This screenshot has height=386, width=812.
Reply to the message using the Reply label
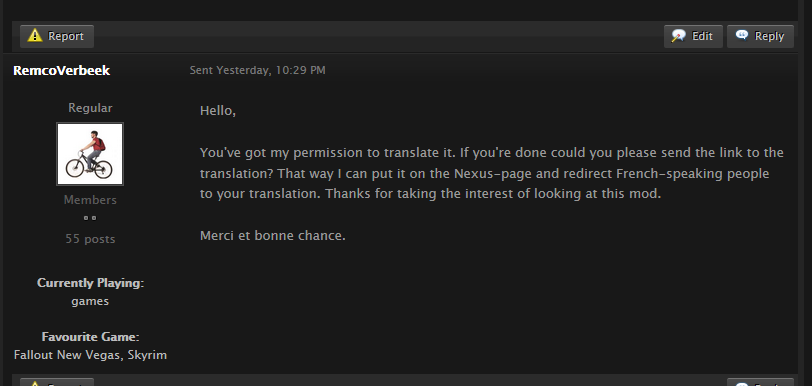click(769, 36)
